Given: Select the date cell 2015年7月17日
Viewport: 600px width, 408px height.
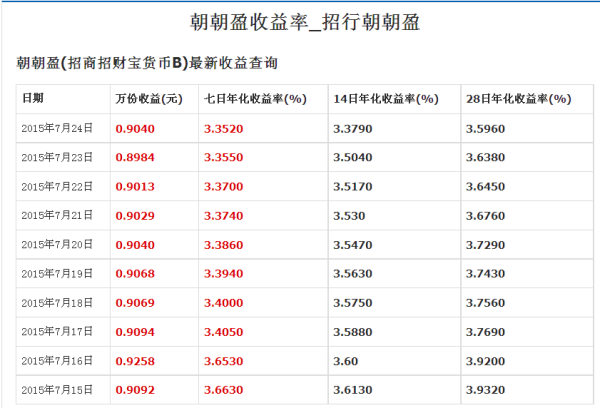Looking at the screenshot, I should coord(57,331).
